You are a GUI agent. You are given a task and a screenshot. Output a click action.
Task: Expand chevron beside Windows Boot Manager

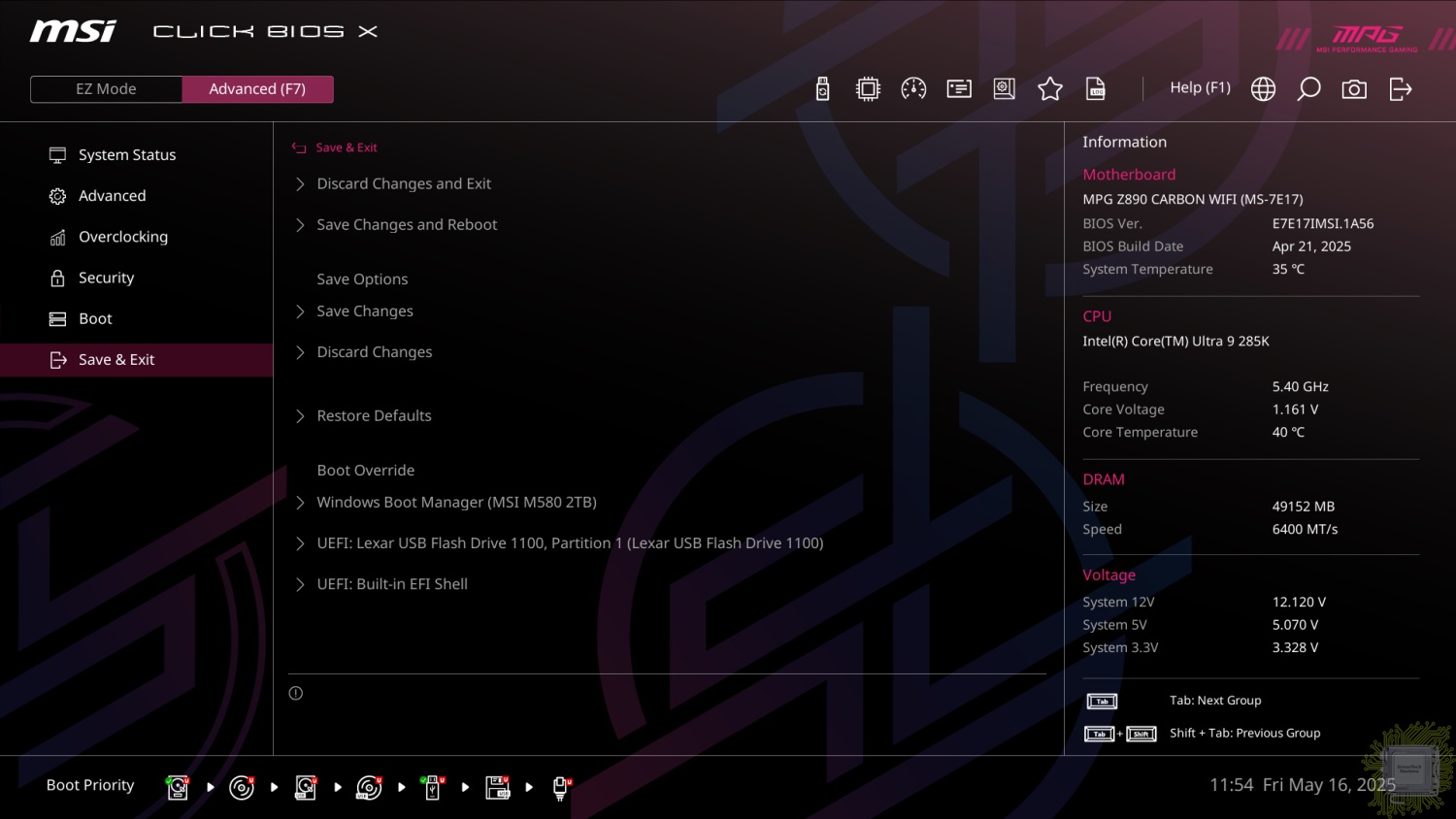pos(300,503)
